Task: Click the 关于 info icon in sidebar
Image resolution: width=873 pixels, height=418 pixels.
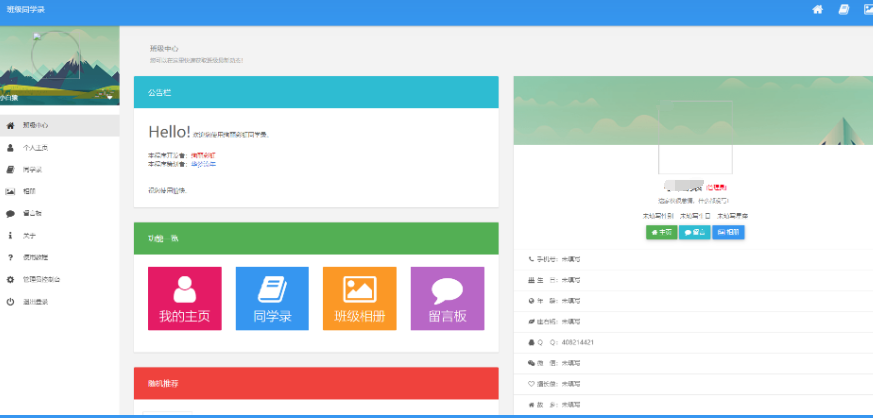Action: coord(11,235)
